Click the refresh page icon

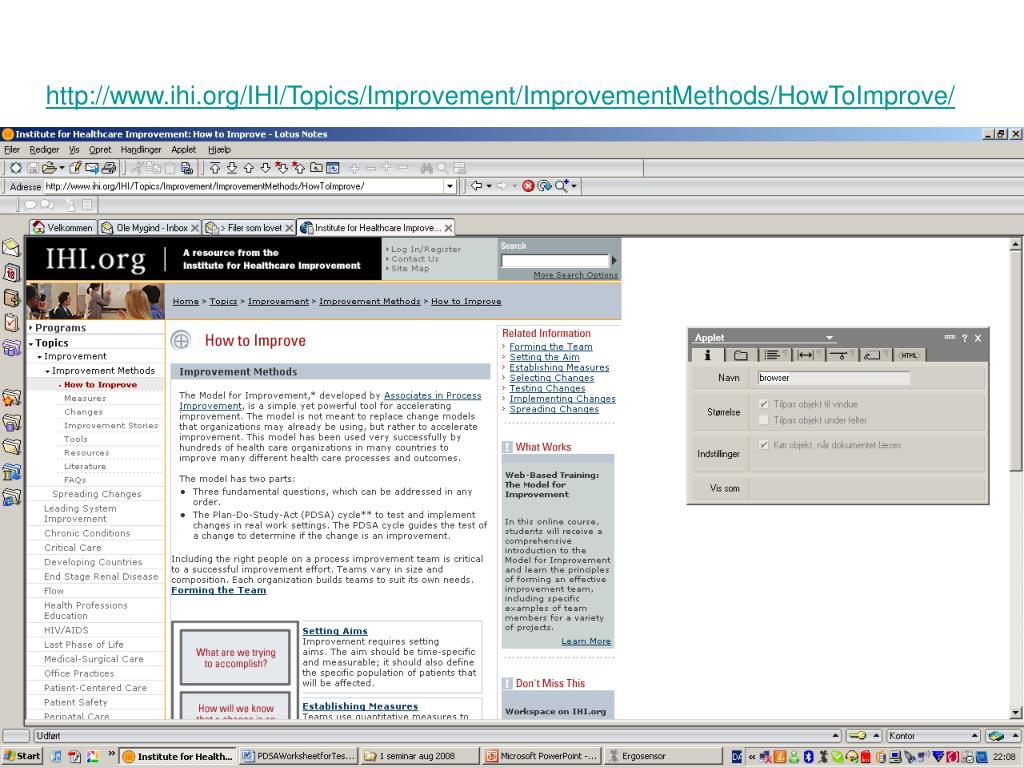545,186
